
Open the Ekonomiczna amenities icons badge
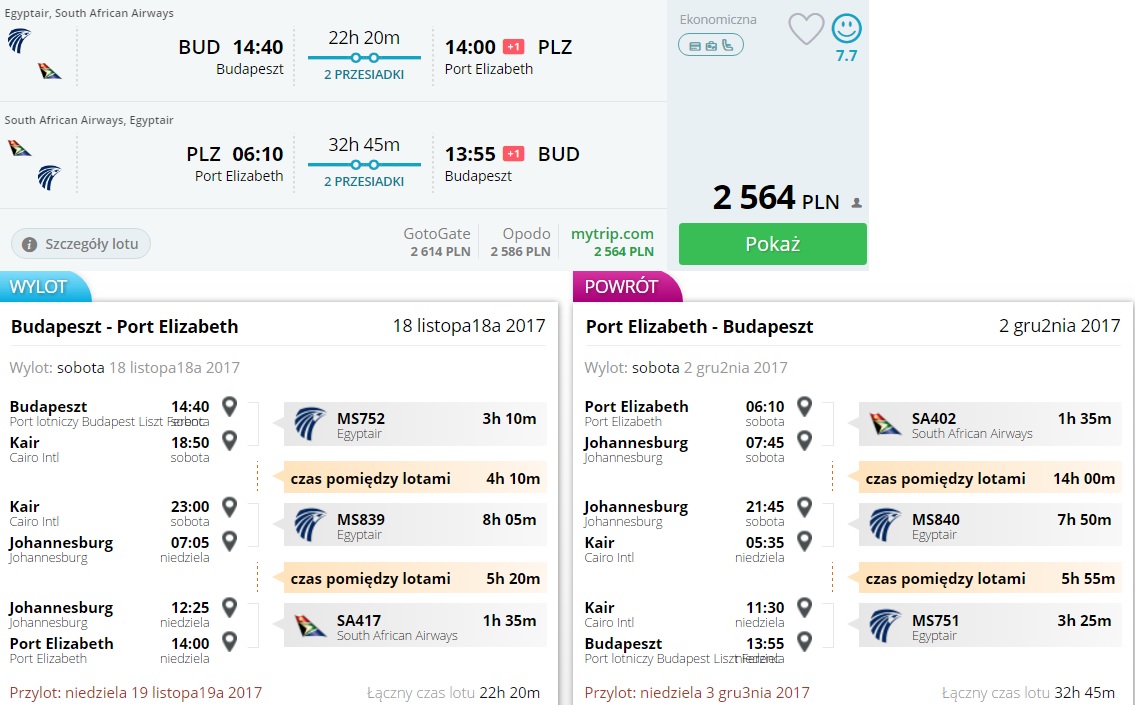pyautogui.click(x=711, y=46)
